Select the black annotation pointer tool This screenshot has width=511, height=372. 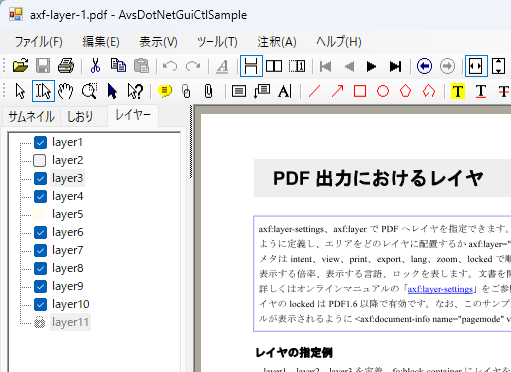coord(112,91)
